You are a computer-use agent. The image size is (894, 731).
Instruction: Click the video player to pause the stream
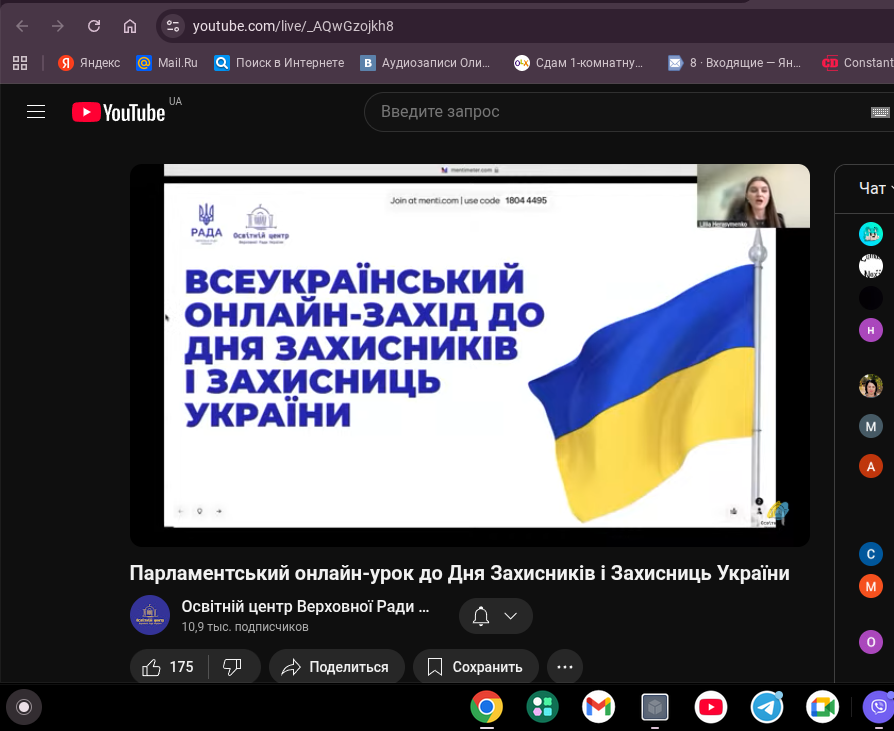tap(469, 355)
